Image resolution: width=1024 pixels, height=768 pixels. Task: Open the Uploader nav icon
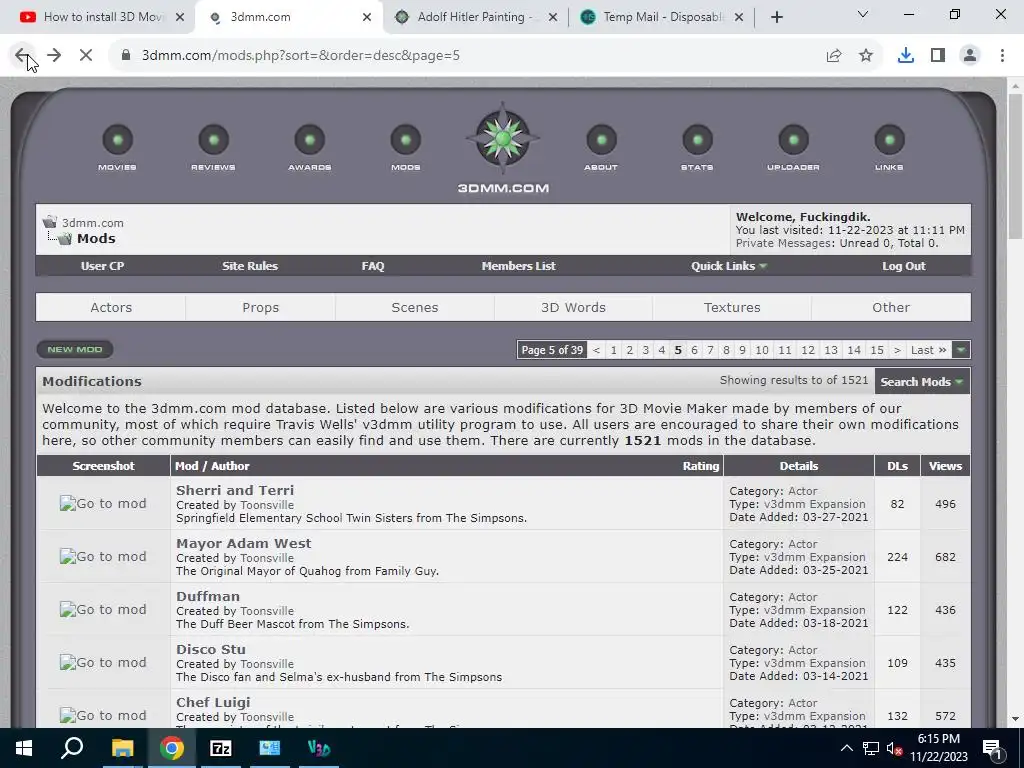coord(793,140)
